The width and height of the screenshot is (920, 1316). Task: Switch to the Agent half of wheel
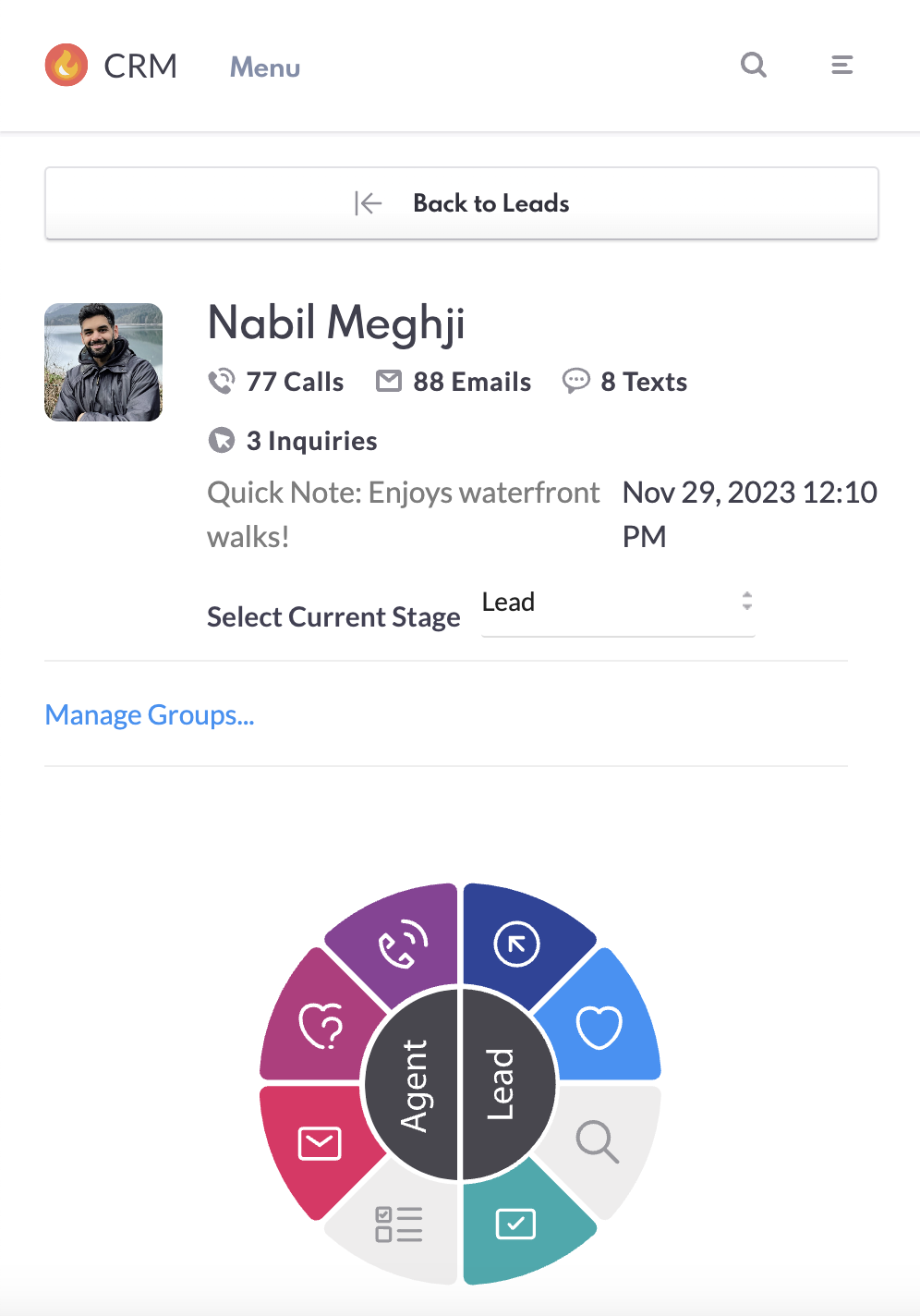click(413, 1085)
